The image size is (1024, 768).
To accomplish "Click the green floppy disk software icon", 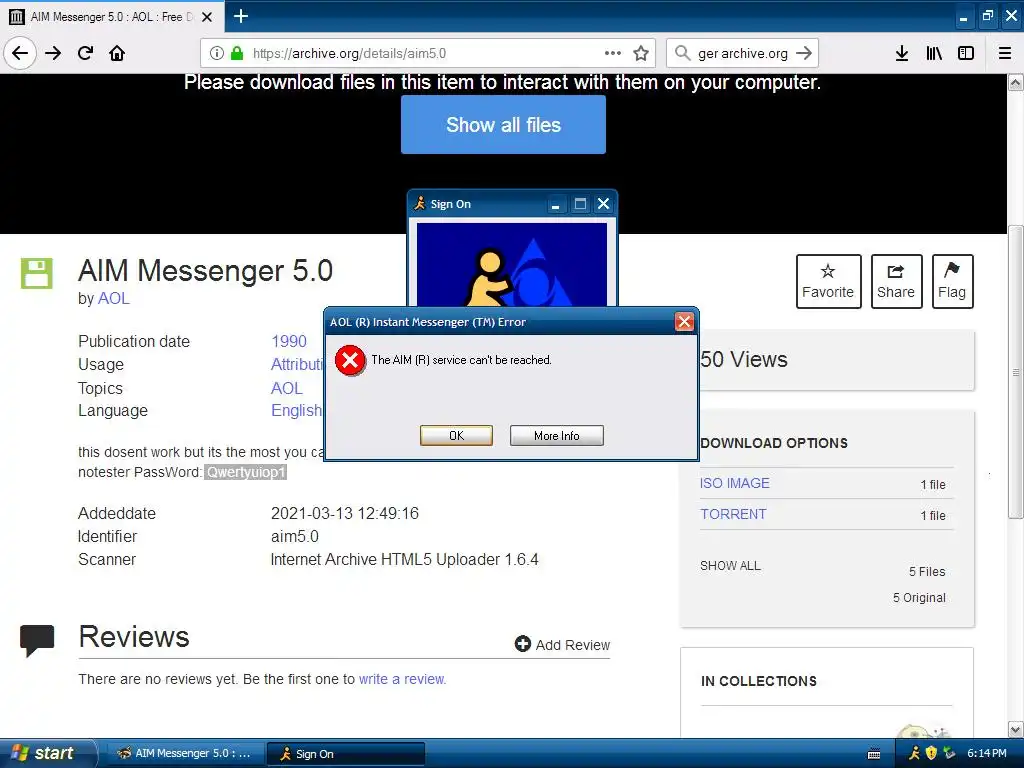I will [x=37, y=273].
